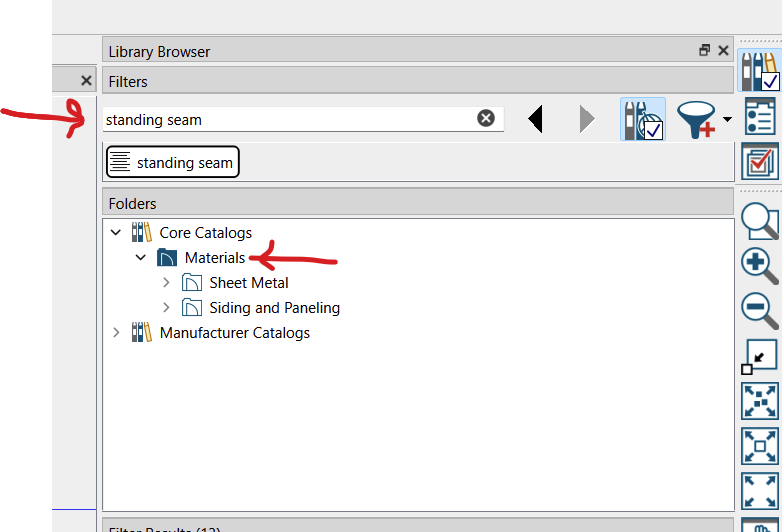Click the add search filter funnel icon
Screen dimensions: 782x532
[x=697, y=120]
